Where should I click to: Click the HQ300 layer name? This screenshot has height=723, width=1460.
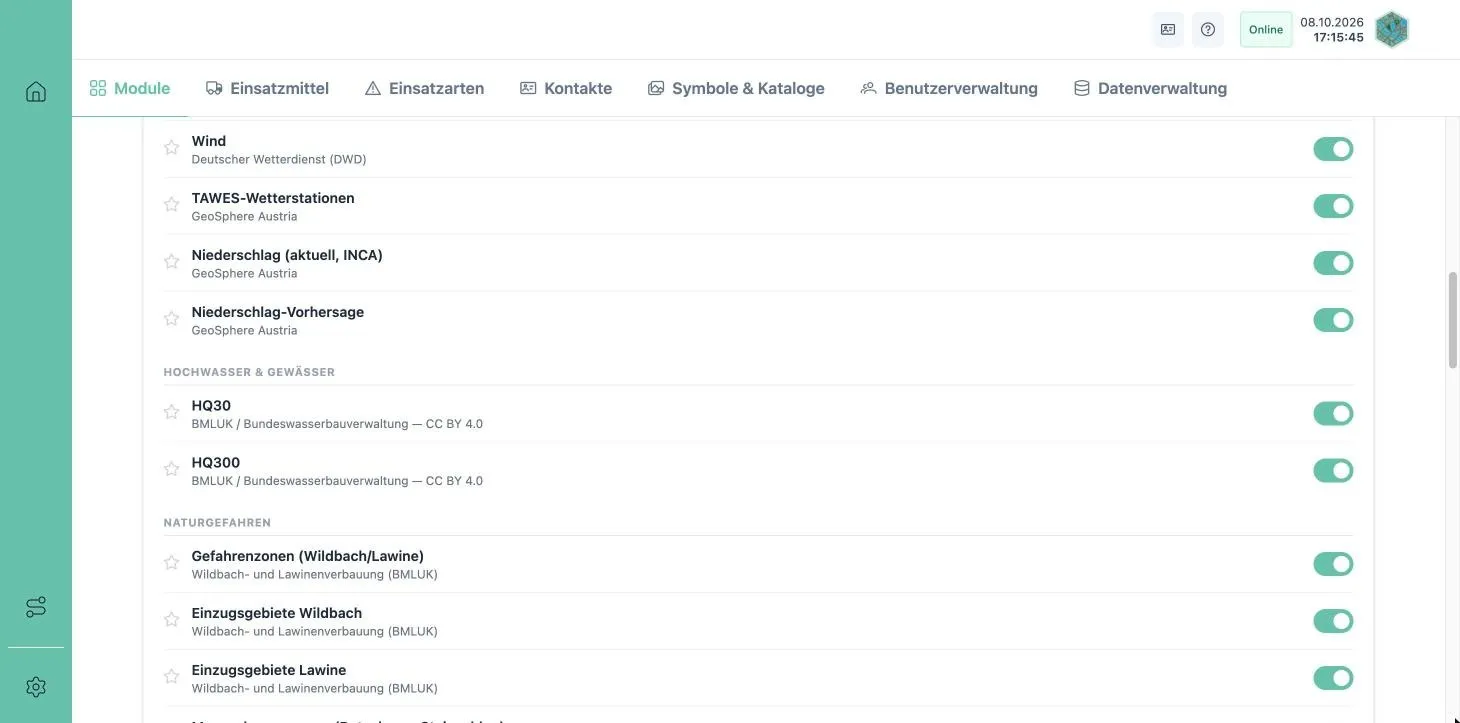[x=216, y=463]
